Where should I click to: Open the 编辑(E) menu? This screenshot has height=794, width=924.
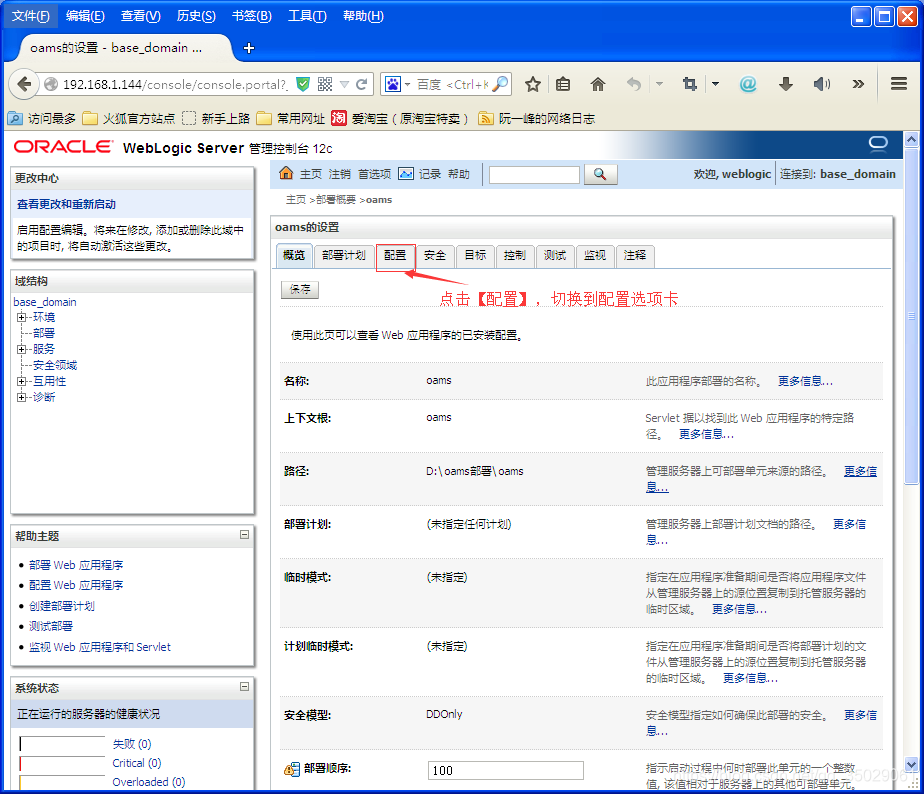85,16
